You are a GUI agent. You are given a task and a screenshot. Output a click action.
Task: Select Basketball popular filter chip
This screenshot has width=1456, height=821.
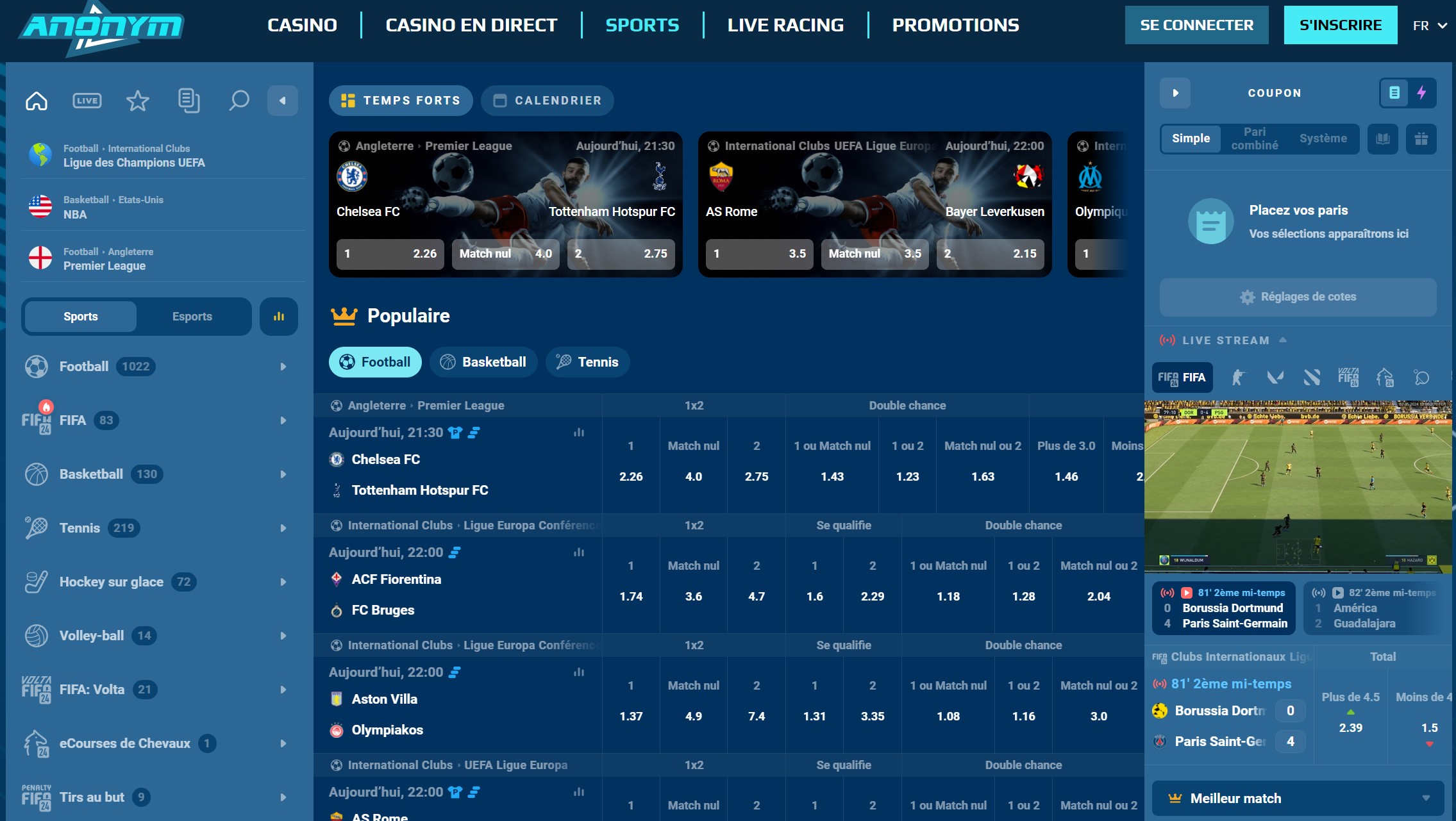tap(483, 362)
